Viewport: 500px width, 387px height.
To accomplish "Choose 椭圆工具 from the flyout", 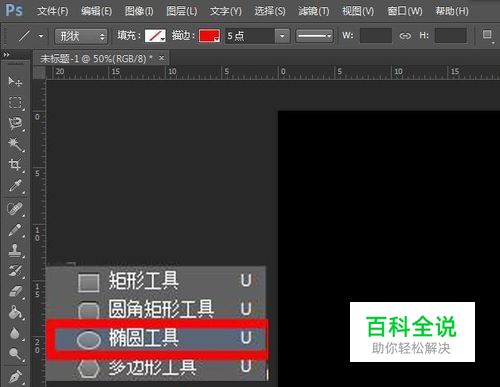I will 160,338.
